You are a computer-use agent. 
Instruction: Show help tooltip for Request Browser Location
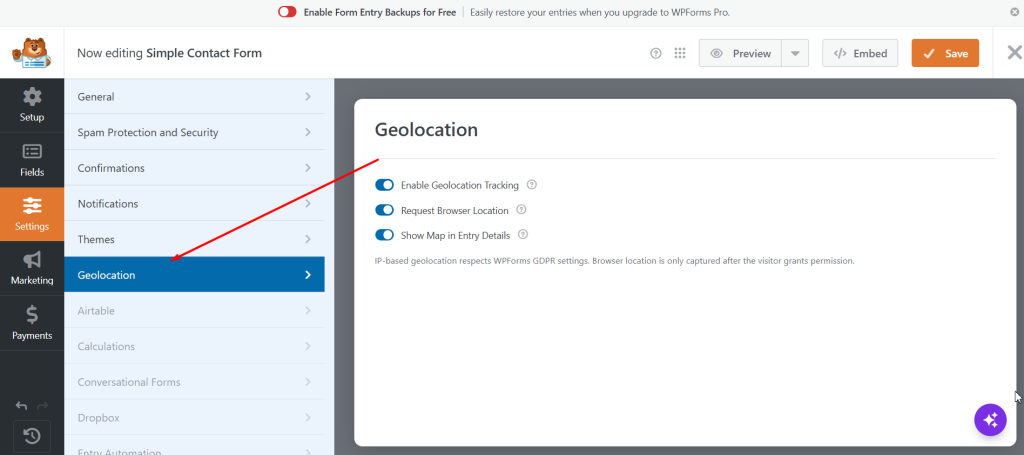click(x=521, y=210)
